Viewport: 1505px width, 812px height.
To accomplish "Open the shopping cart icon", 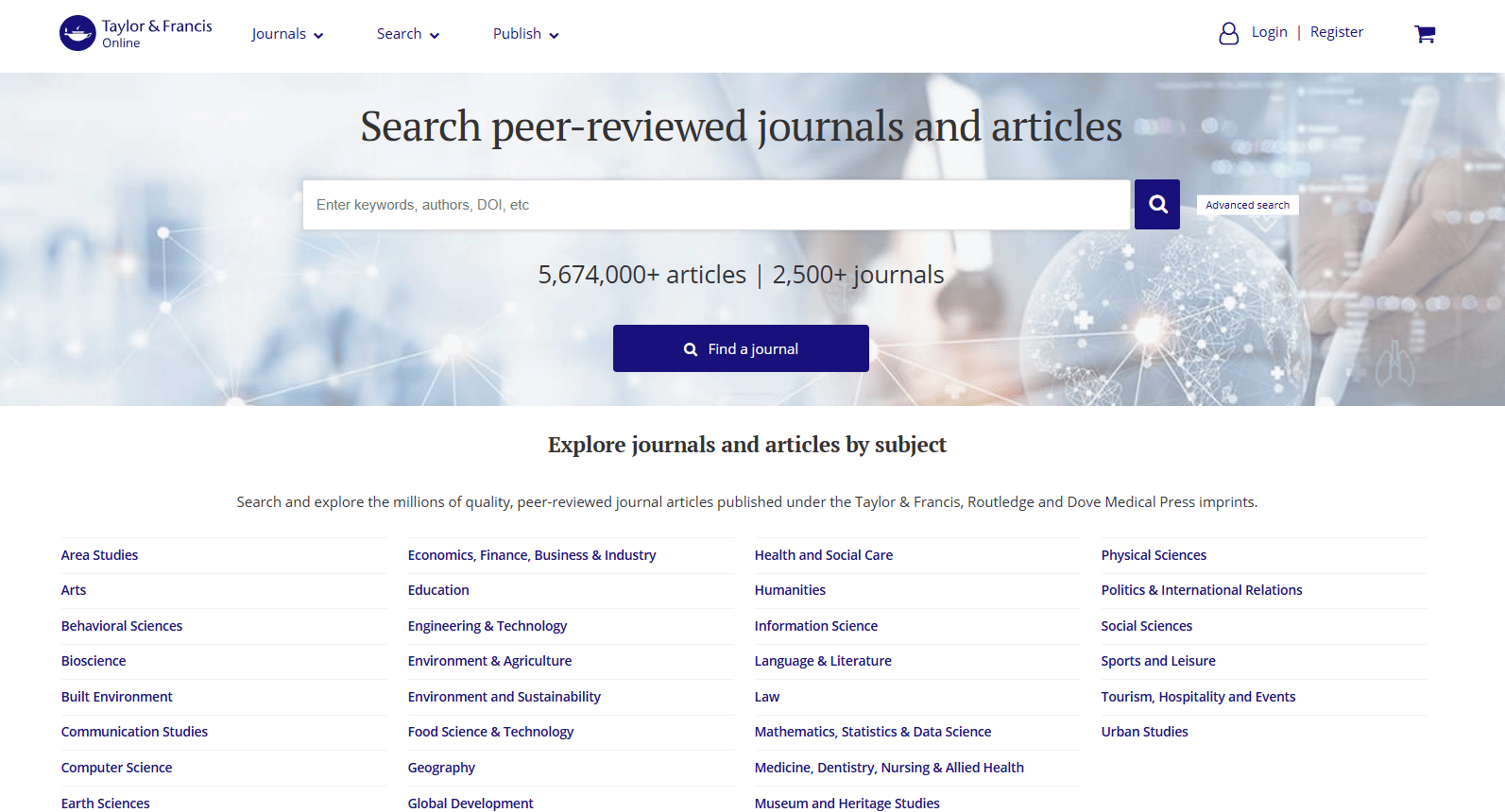I will 1425,34.
